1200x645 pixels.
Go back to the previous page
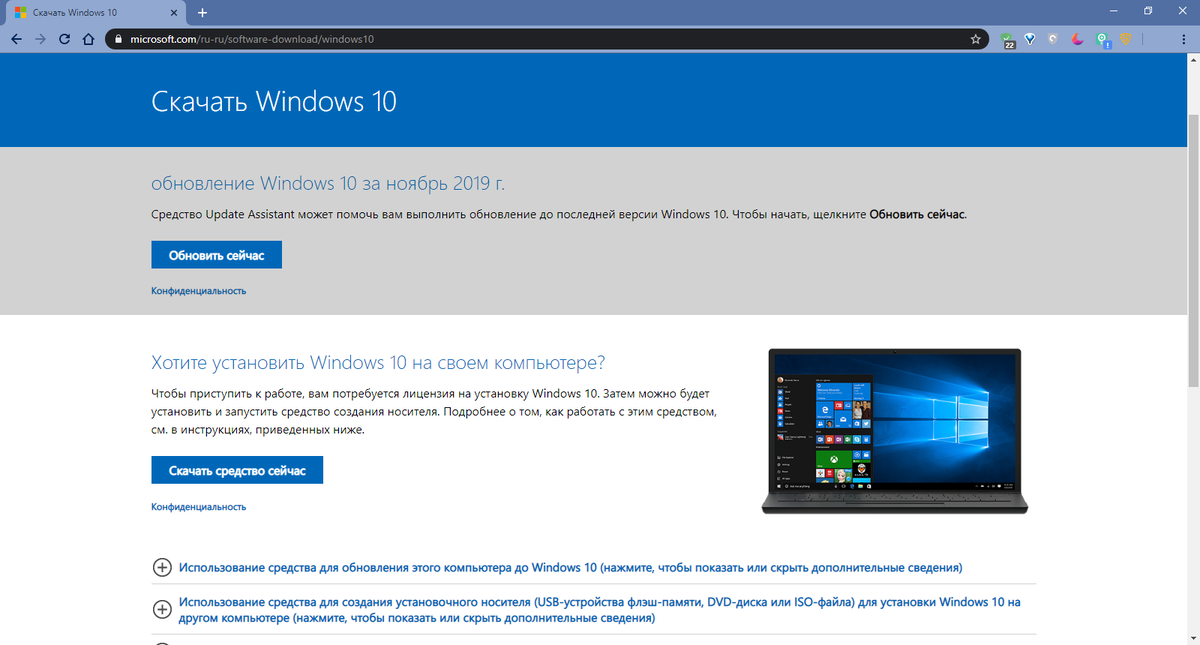(x=16, y=39)
